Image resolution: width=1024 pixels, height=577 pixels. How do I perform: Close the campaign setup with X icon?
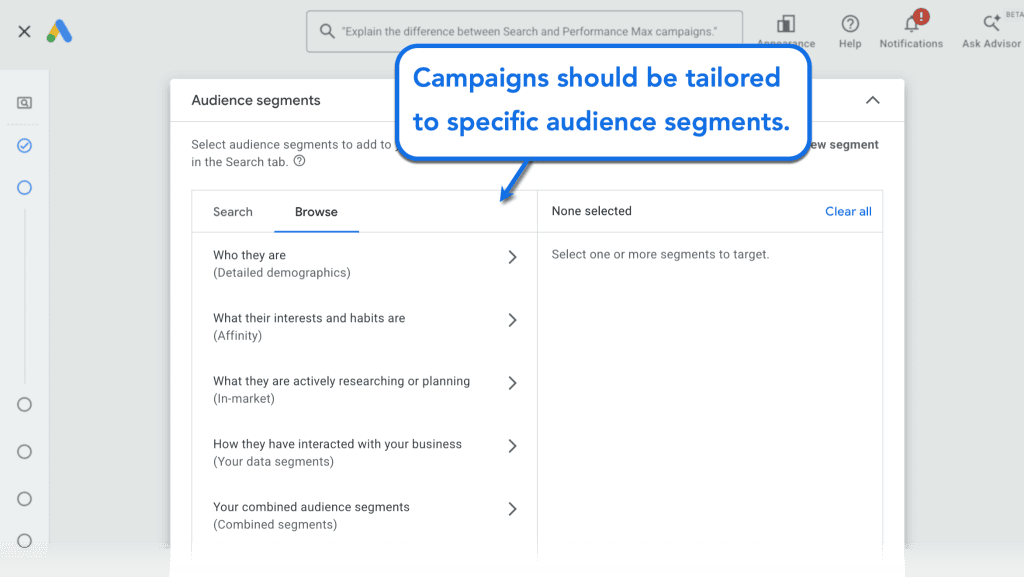(x=24, y=31)
